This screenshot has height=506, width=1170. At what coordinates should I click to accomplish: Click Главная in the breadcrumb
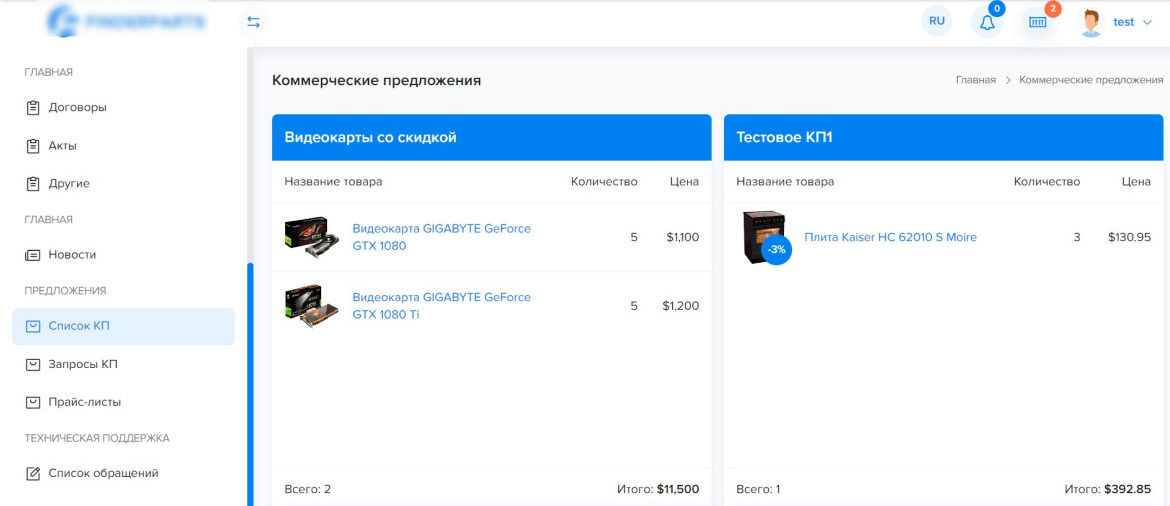(x=975, y=80)
